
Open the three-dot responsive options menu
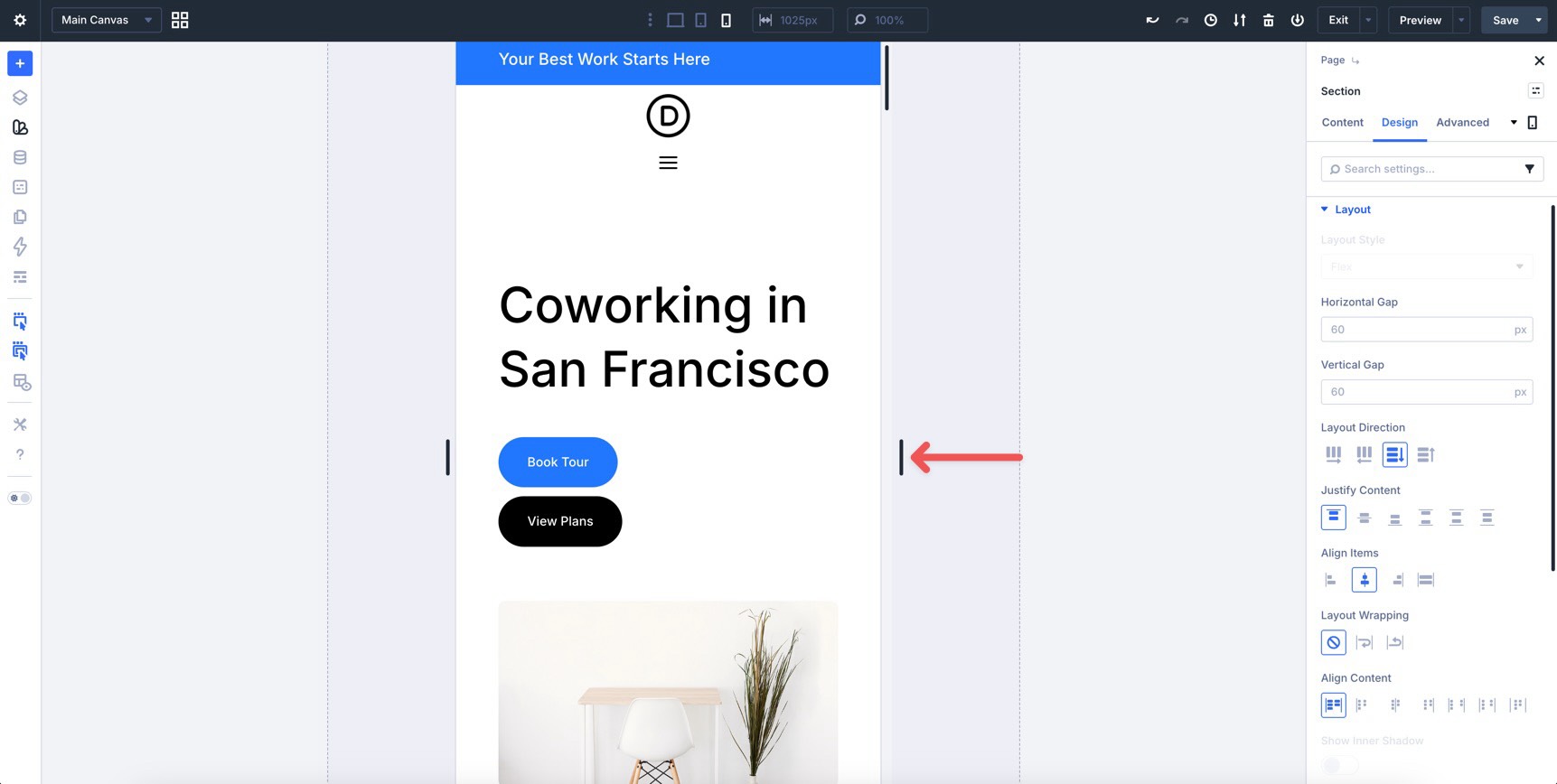(x=650, y=20)
